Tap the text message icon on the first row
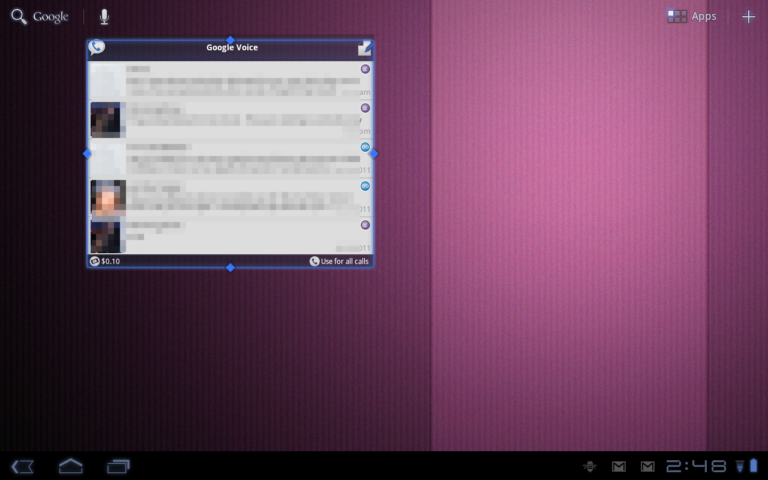 click(365, 69)
